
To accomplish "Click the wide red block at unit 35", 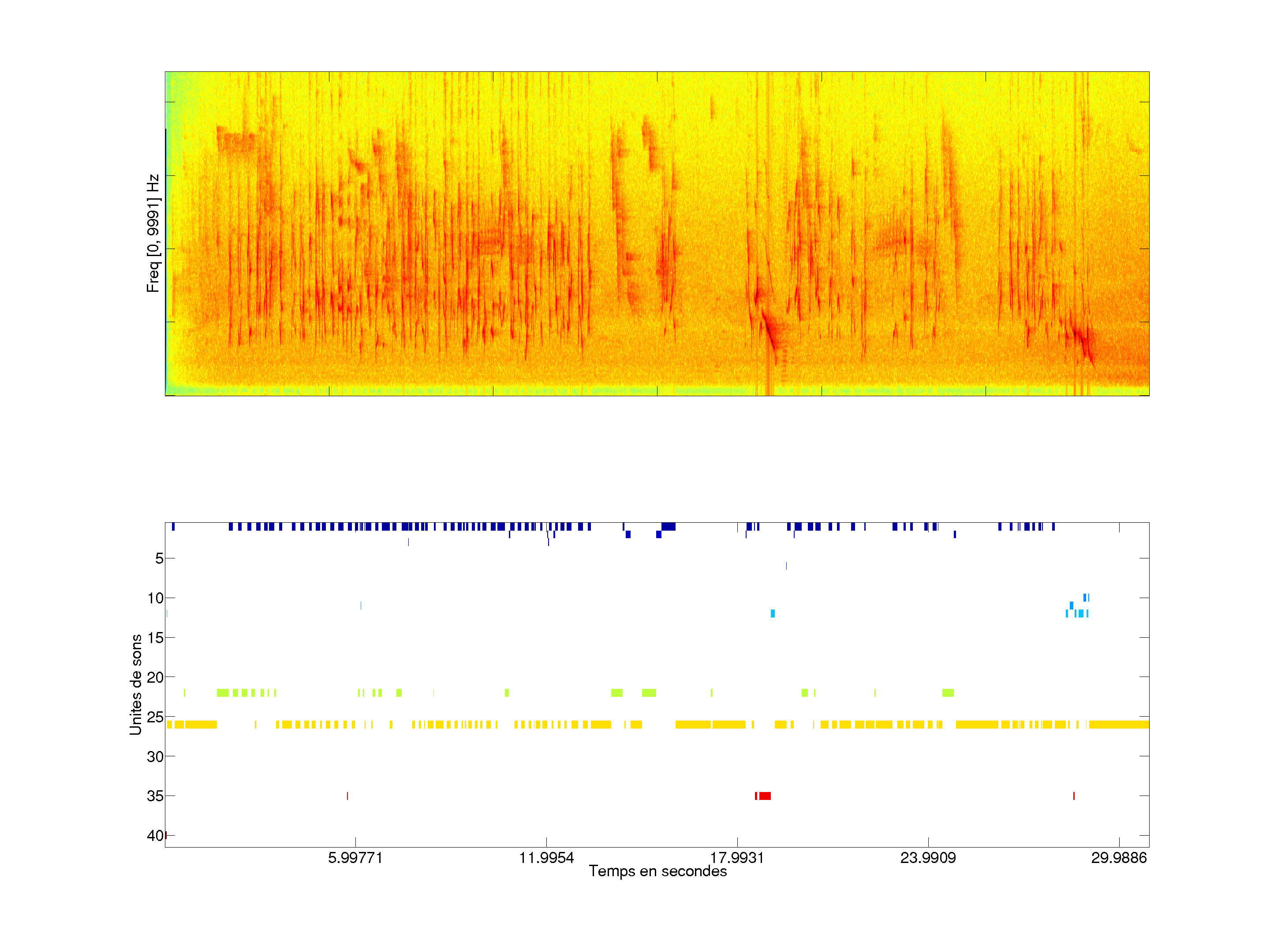I will [x=765, y=796].
